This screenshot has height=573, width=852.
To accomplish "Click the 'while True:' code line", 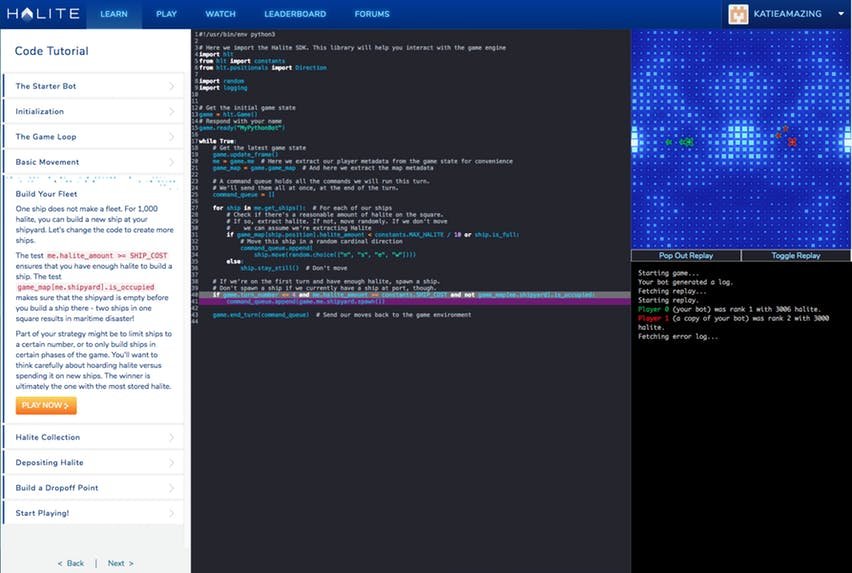I will click(217, 141).
